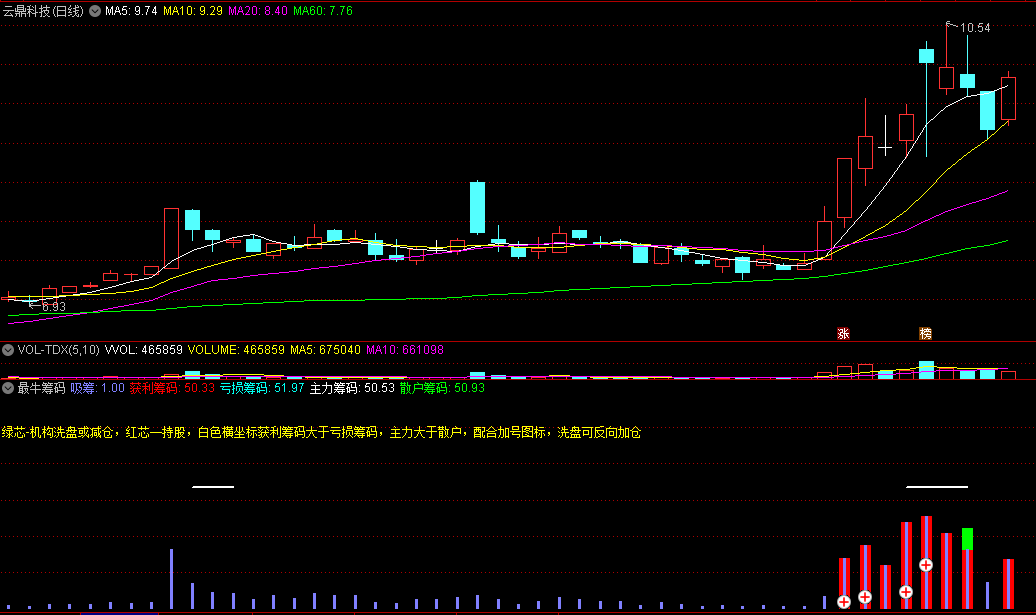Click the VOLUME: 465859 value
This screenshot has height=615, width=1036.
click(x=236, y=349)
